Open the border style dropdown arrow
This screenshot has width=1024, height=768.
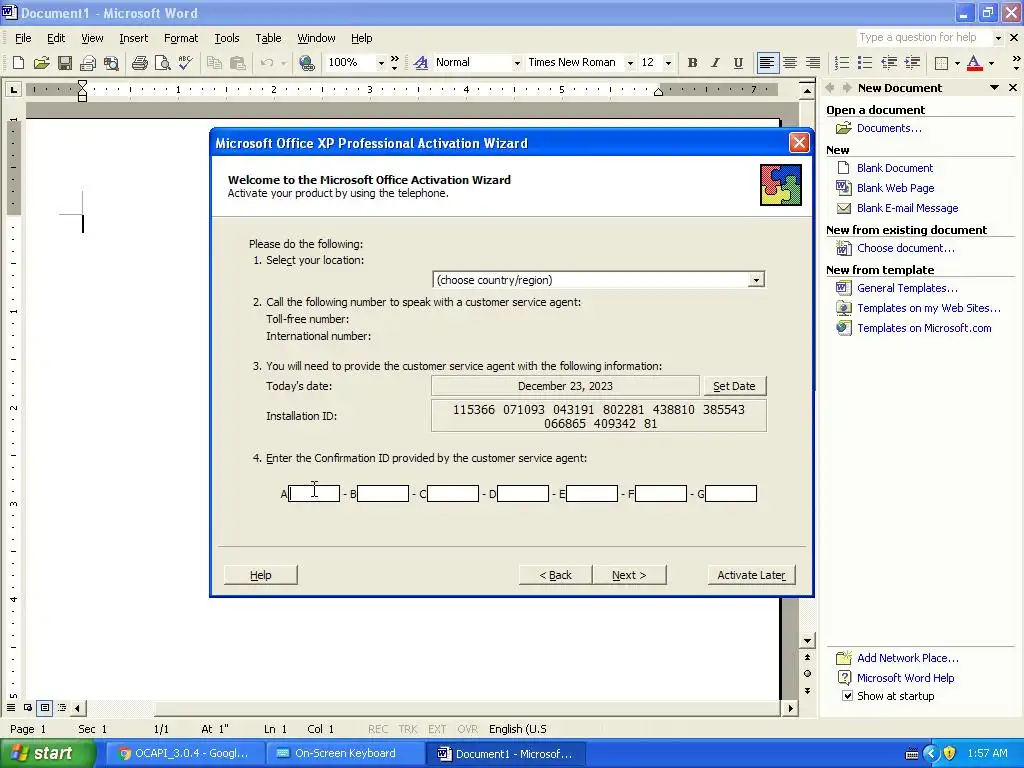coord(957,63)
